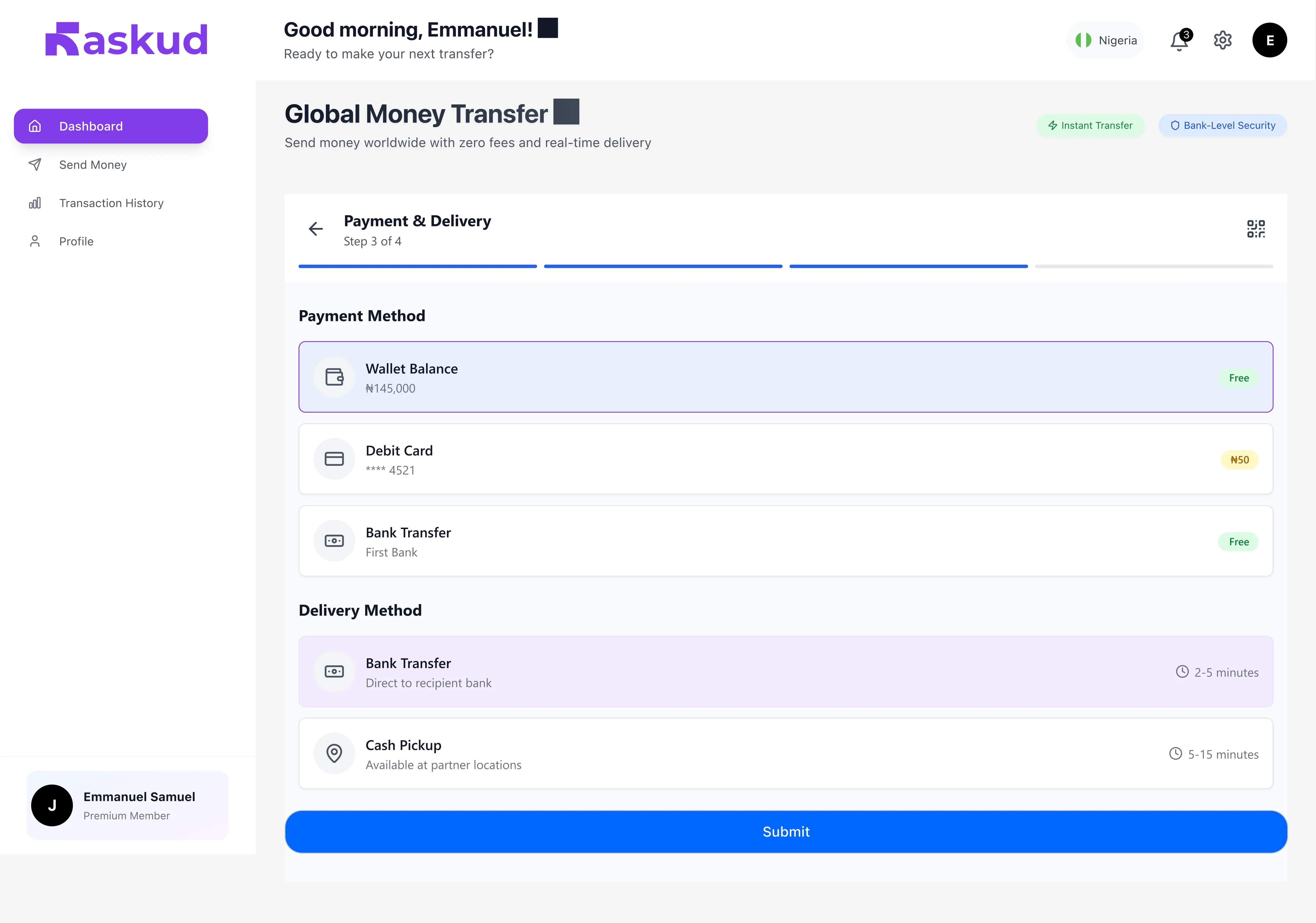
Task: Choose First Bank transfer payment option
Action: [x=786, y=541]
